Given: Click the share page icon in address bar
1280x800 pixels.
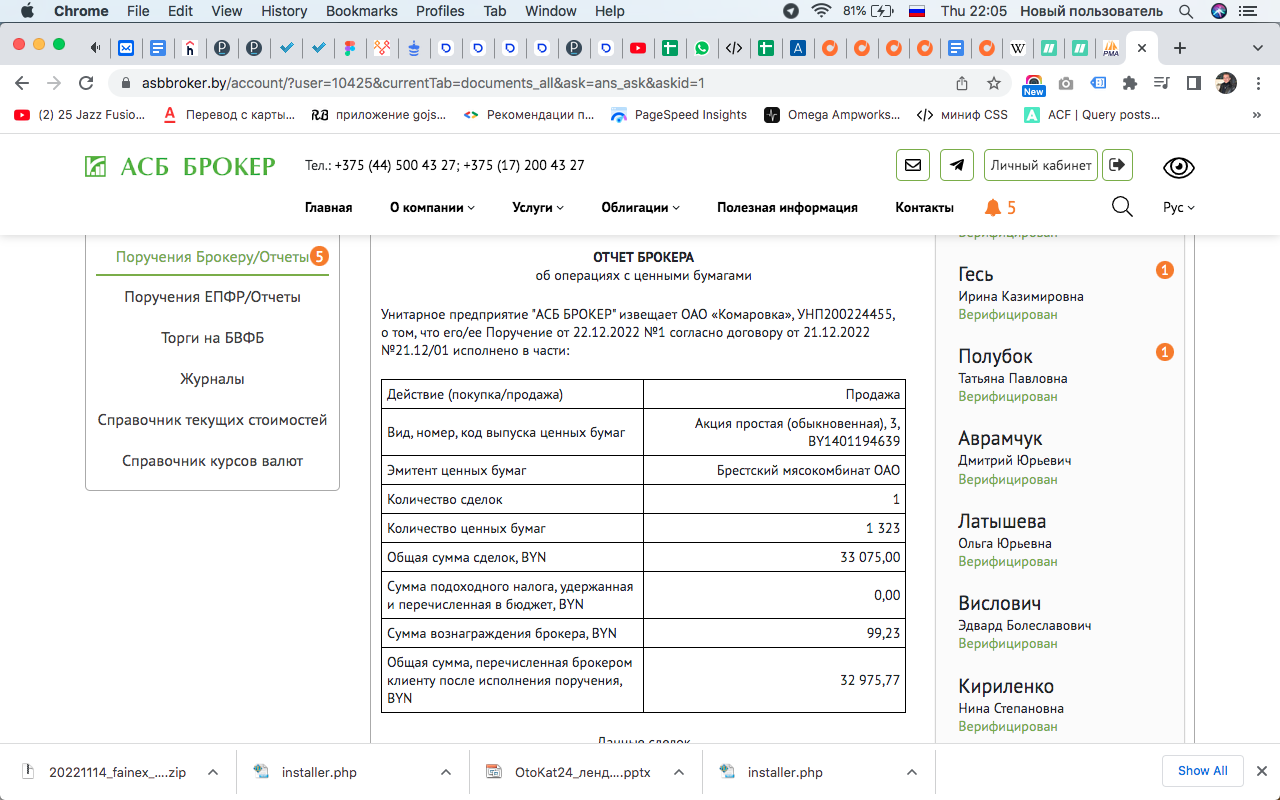Looking at the screenshot, I should point(962,83).
